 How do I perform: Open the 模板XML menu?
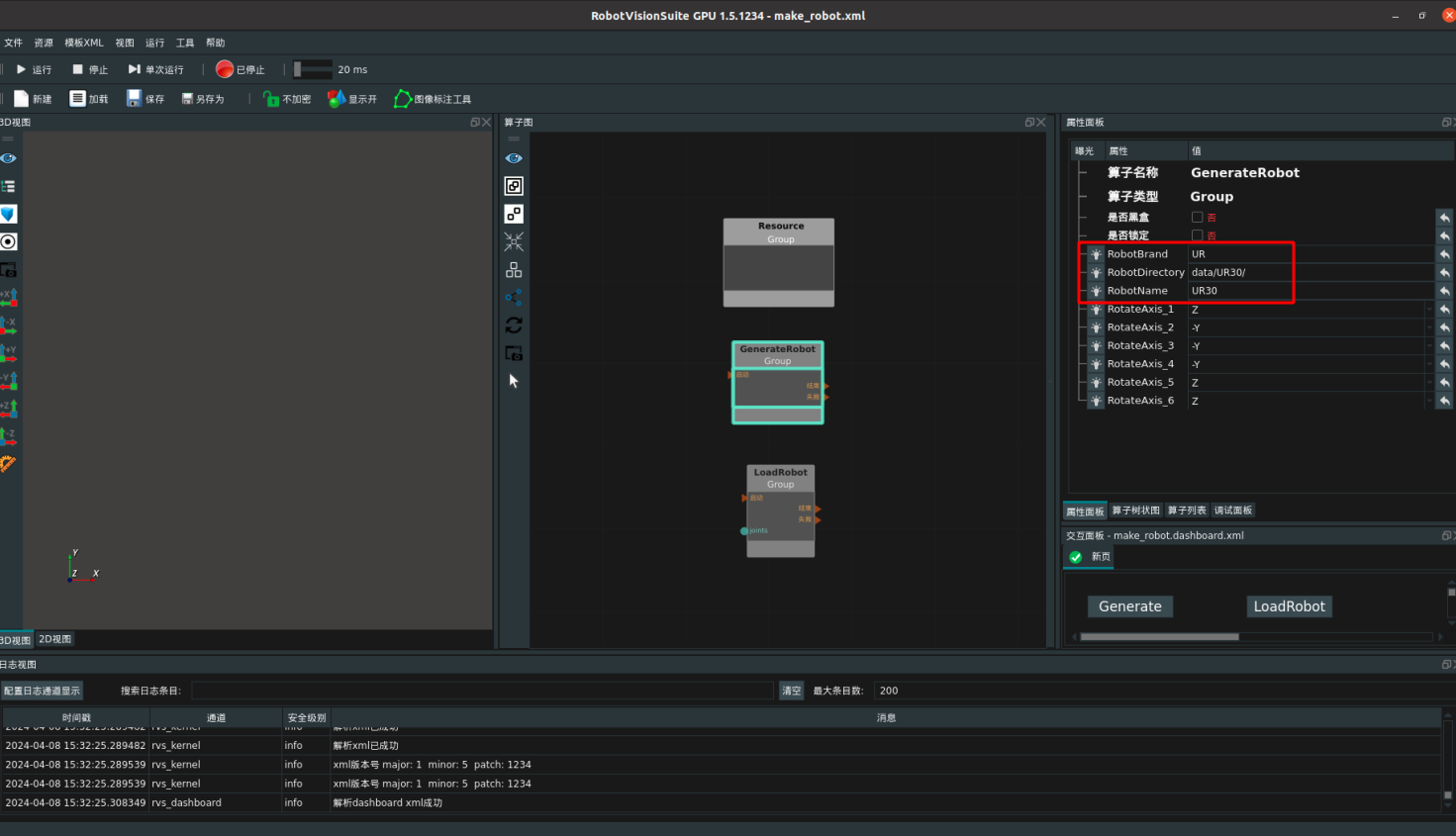pyautogui.click(x=84, y=43)
